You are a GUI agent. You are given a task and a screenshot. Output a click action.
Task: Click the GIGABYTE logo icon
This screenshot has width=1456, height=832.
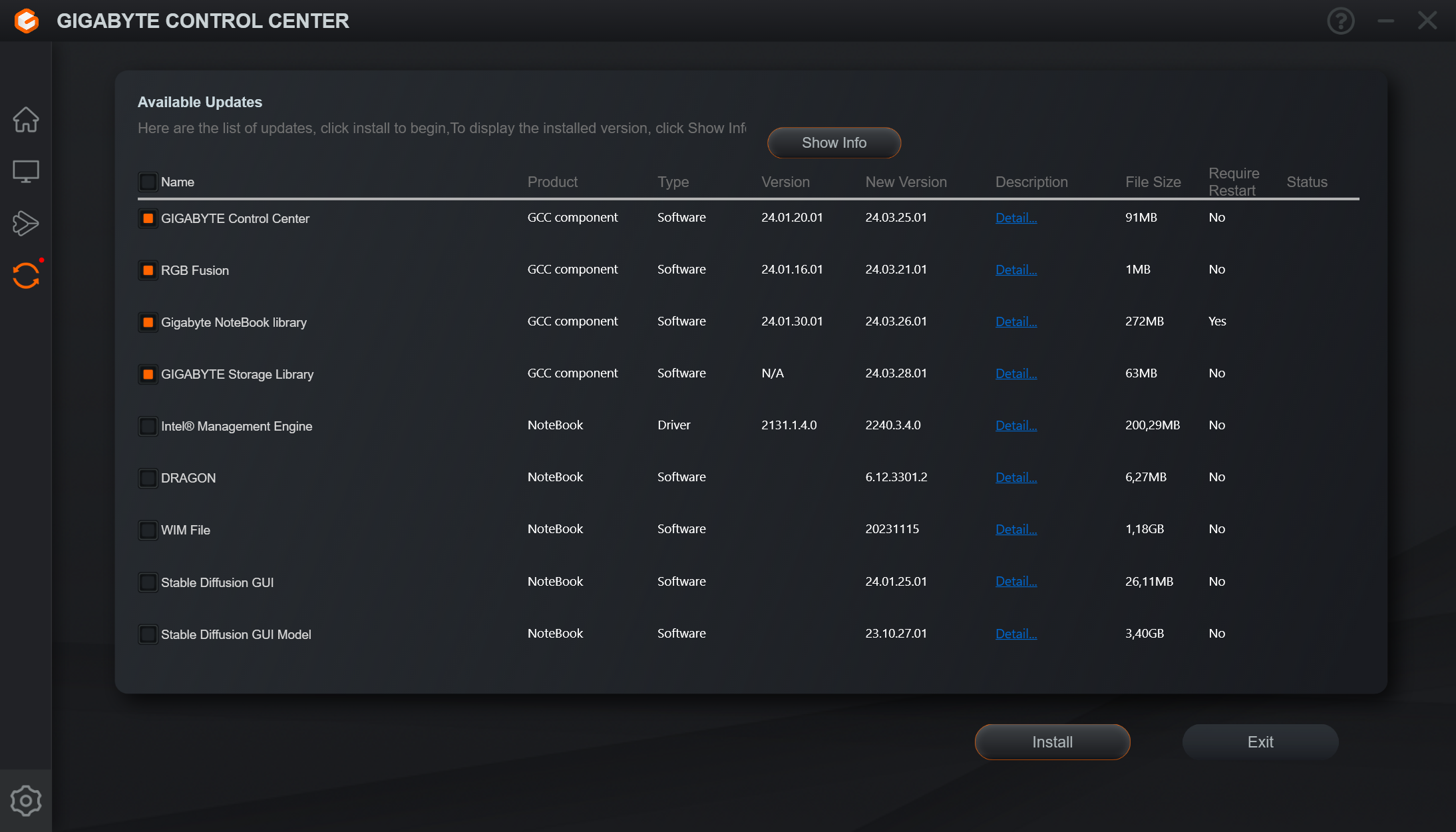point(27,21)
